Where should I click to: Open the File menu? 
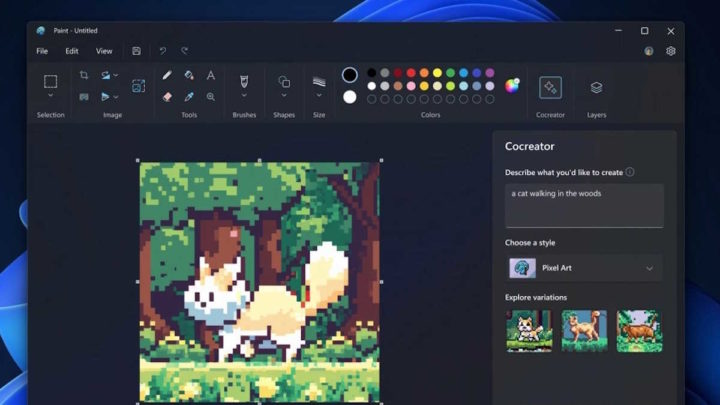click(42, 51)
